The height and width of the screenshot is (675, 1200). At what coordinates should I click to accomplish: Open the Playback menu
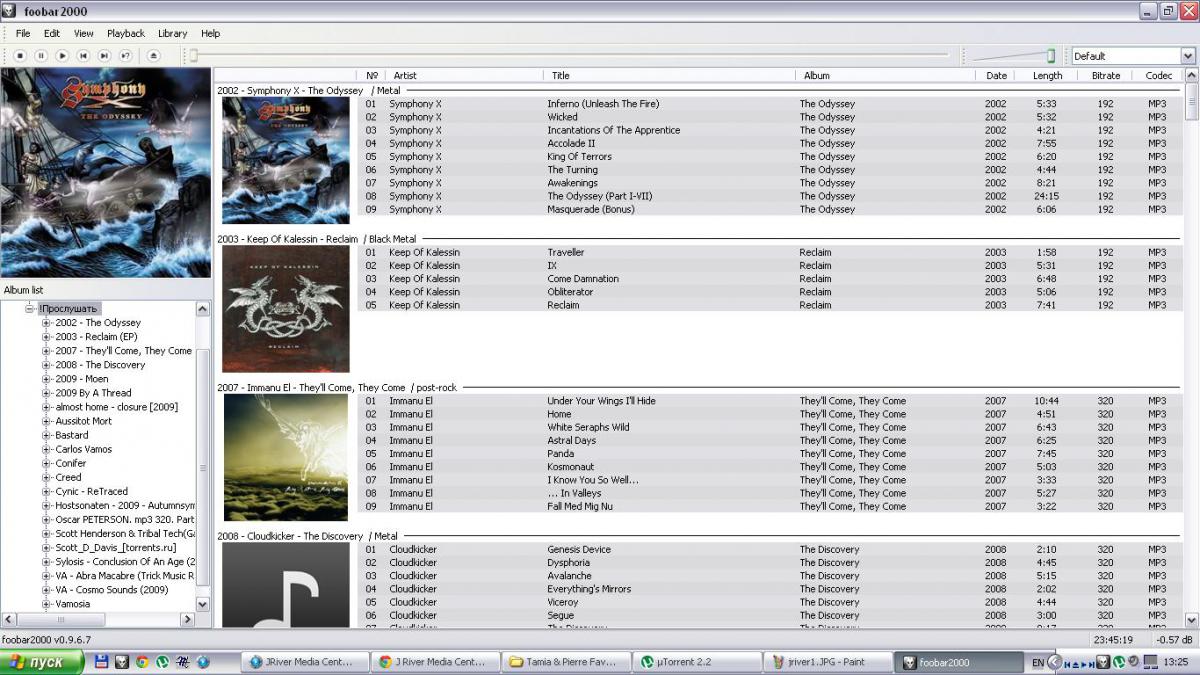pos(126,33)
